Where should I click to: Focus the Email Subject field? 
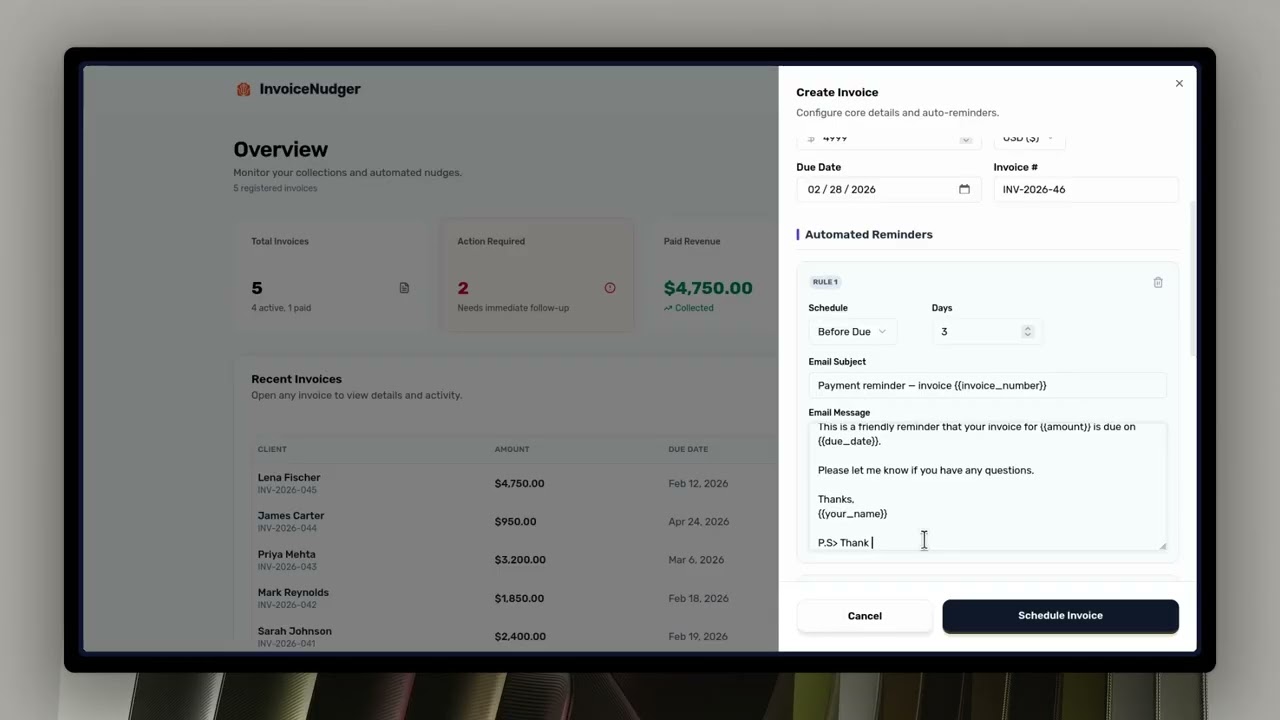(x=987, y=386)
